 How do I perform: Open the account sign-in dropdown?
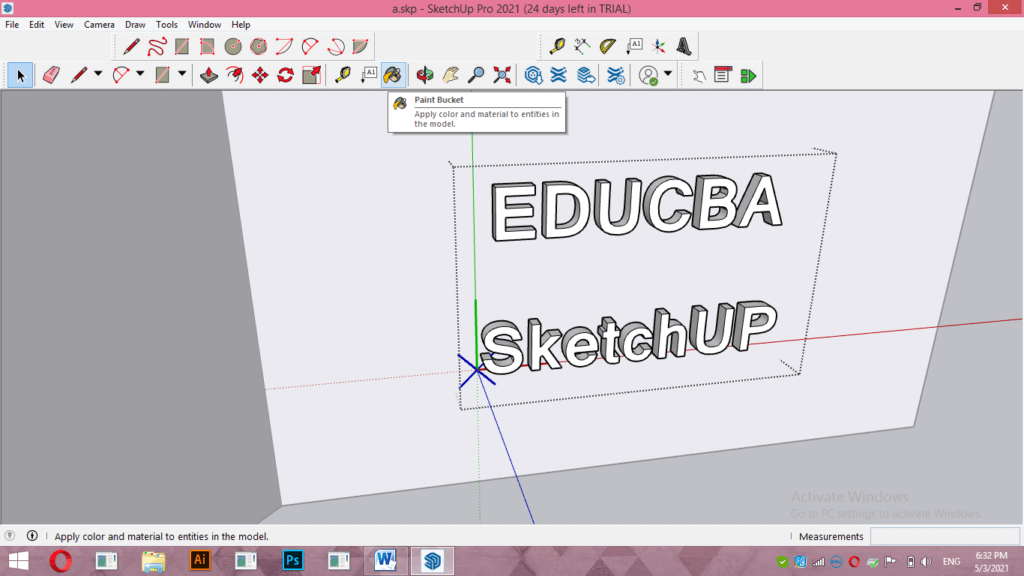668,74
